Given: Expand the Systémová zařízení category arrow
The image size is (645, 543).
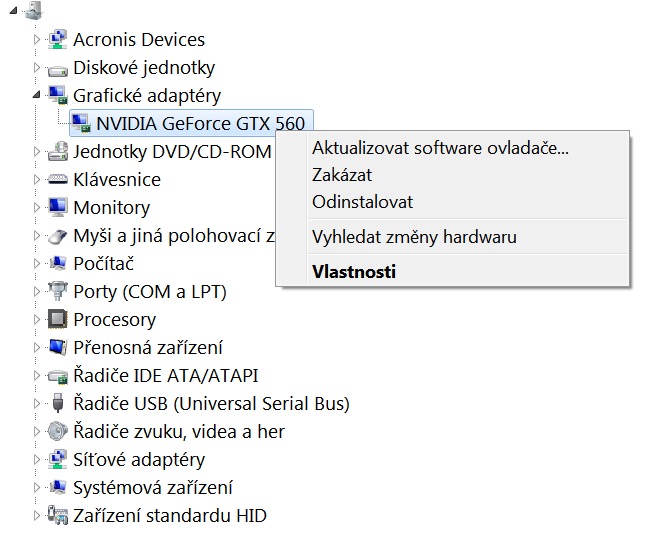Looking at the screenshot, I should pyautogui.click(x=38, y=488).
